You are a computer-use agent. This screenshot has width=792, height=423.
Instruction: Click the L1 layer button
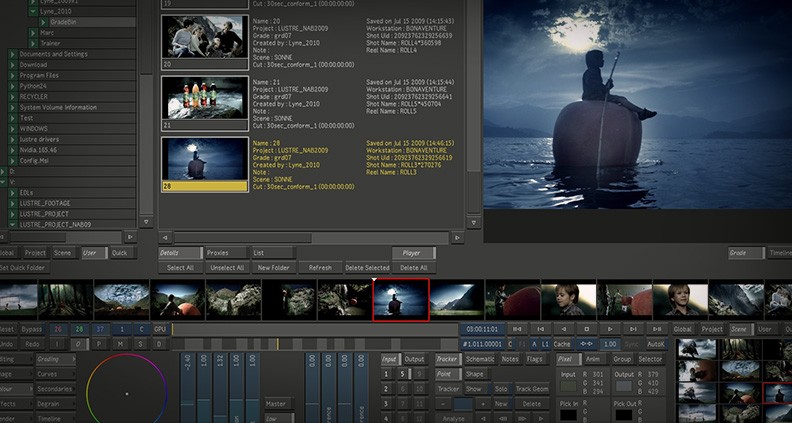click(x=546, y=344)
